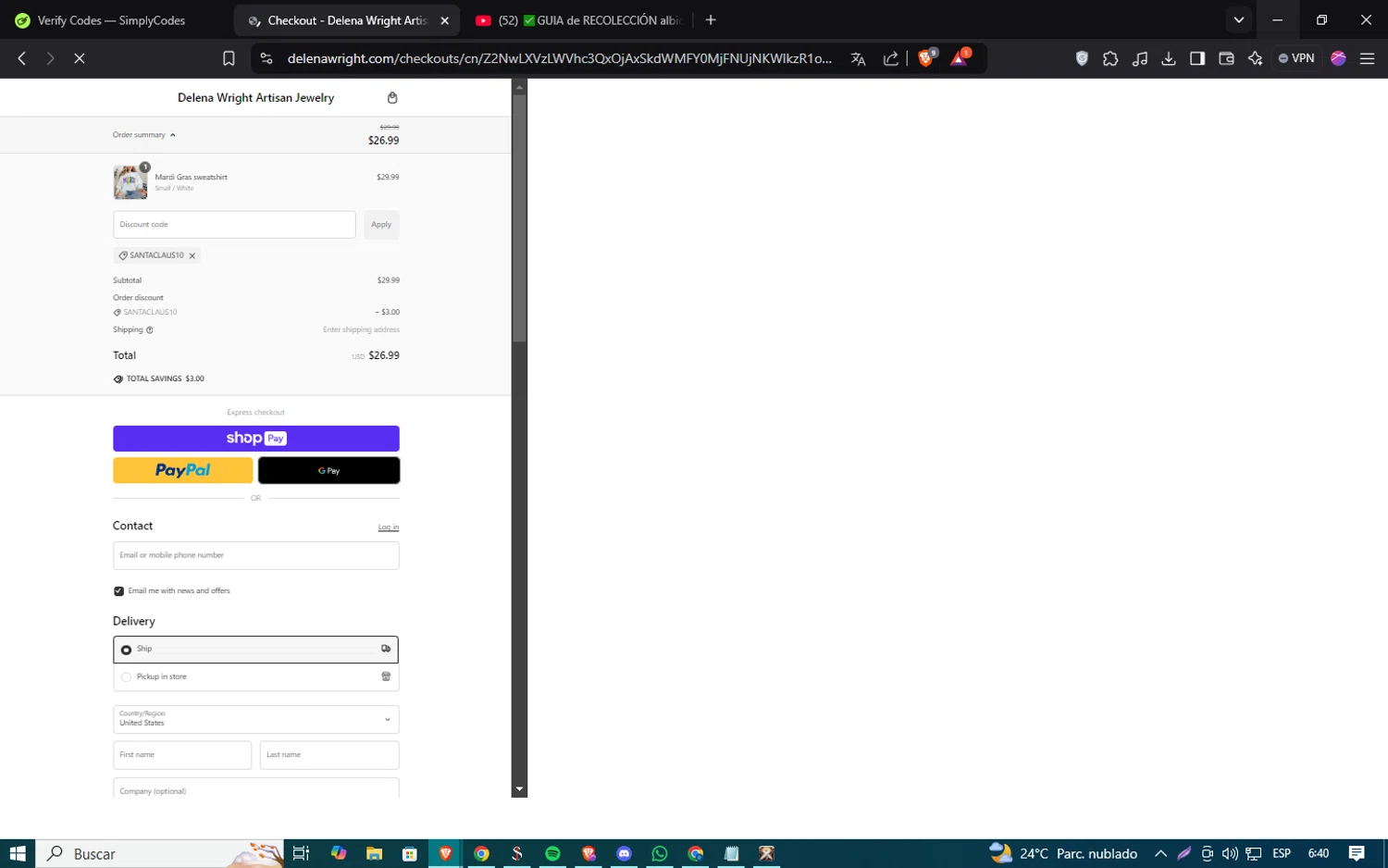This screenshot has height=868, width=1388.
Task: Click the ESP language indicator
Action: [1282, 853]
